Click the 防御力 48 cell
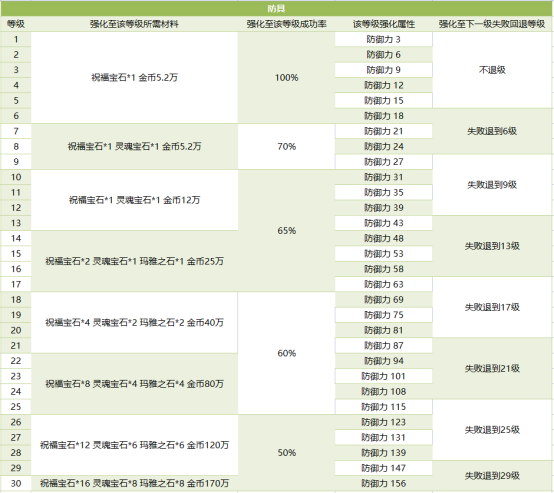554x493 pixels. pyautogui.click(x=384, y=239)
